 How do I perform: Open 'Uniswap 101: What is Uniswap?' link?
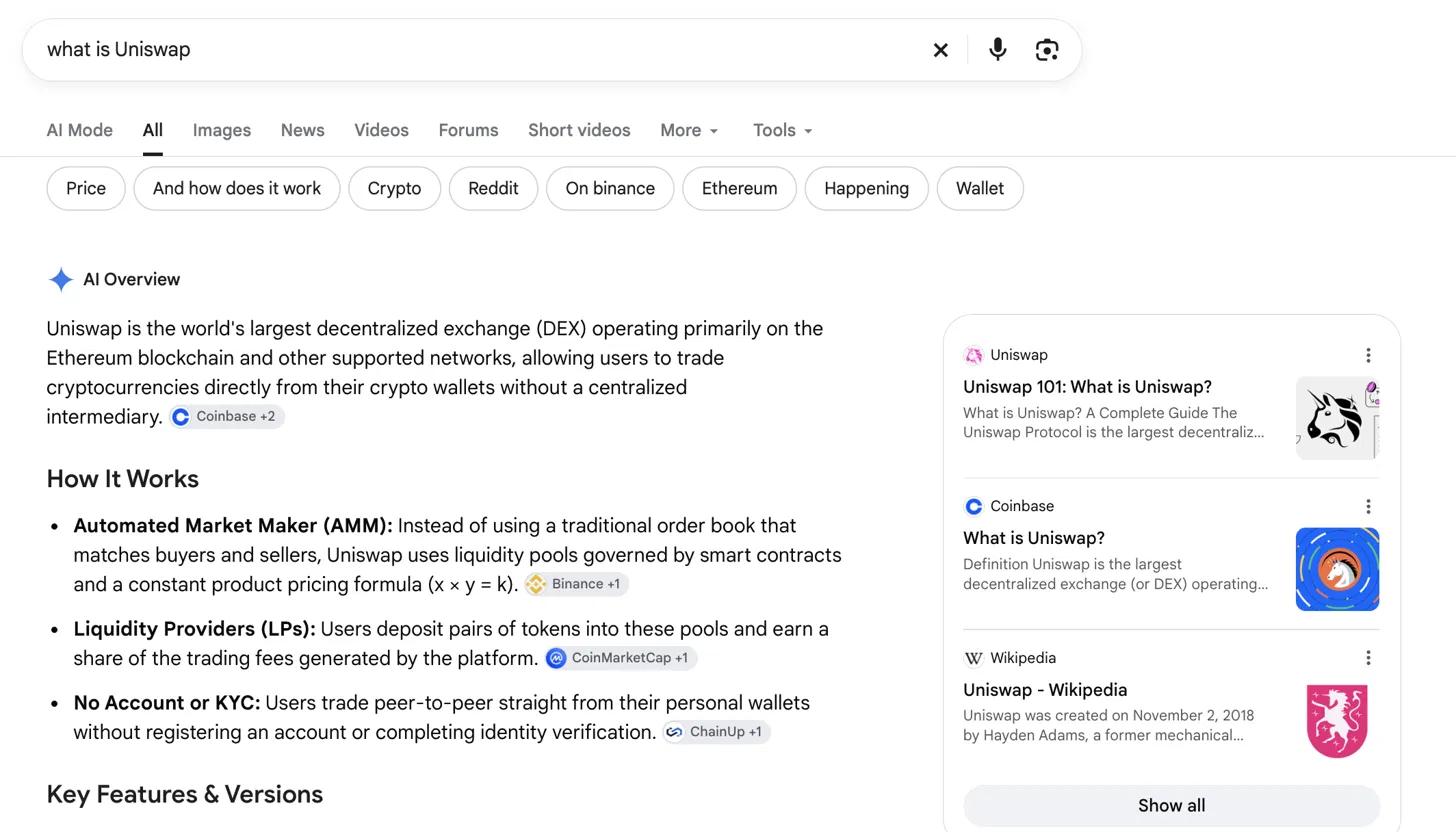coord(1087,387)
